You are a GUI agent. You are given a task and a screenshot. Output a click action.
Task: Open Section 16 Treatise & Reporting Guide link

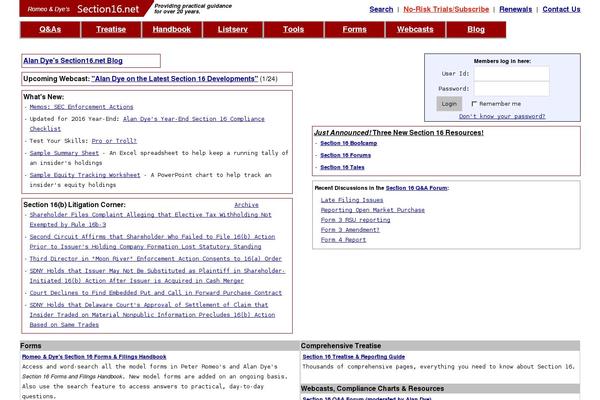click(x=354, y=357)
